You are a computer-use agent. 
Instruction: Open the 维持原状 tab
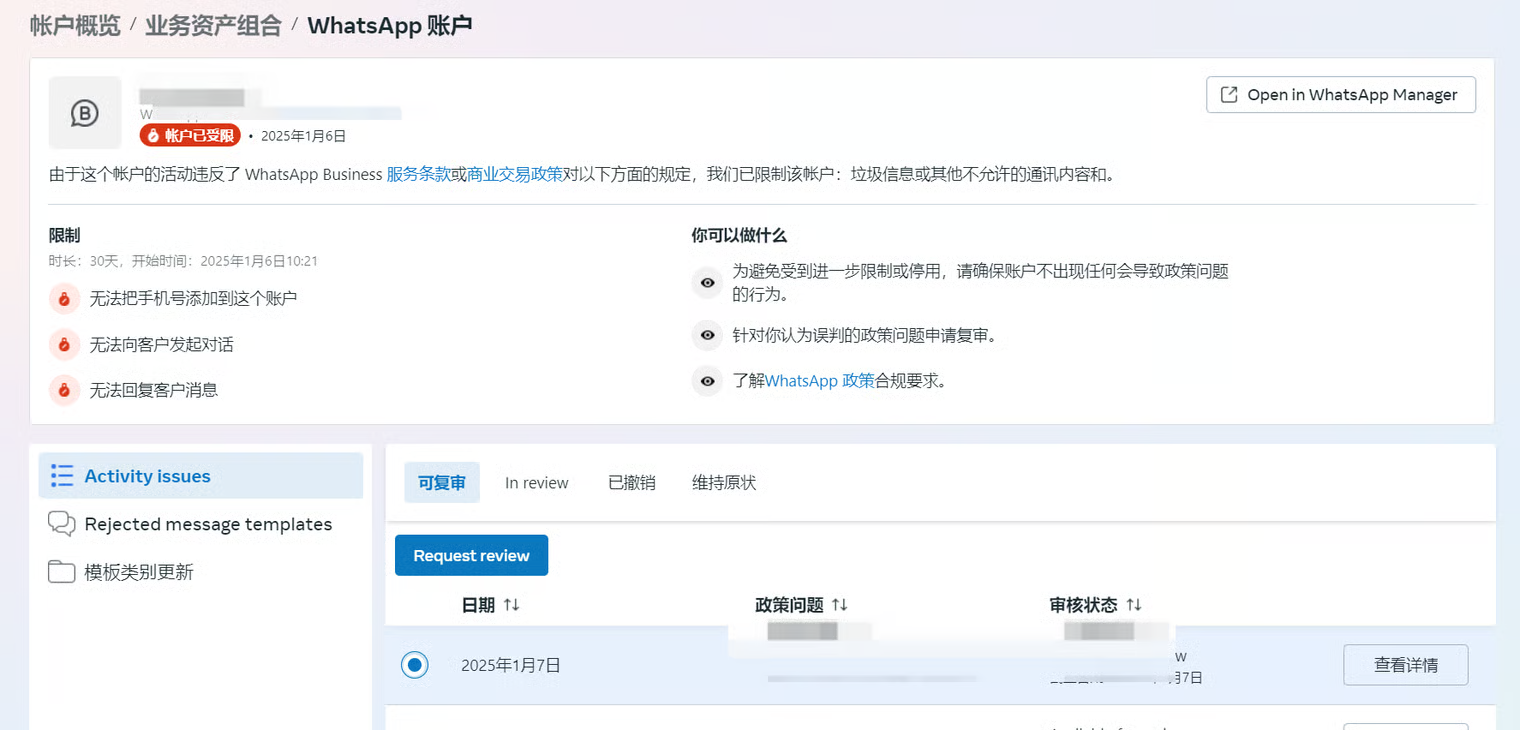tap(724, 483)
